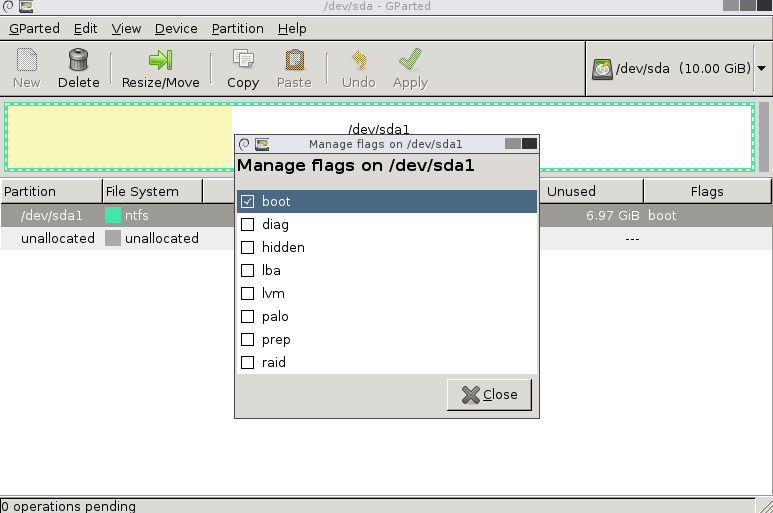773x513 pixels.
Task: Open the Edit menu
Action: [85, 29]
